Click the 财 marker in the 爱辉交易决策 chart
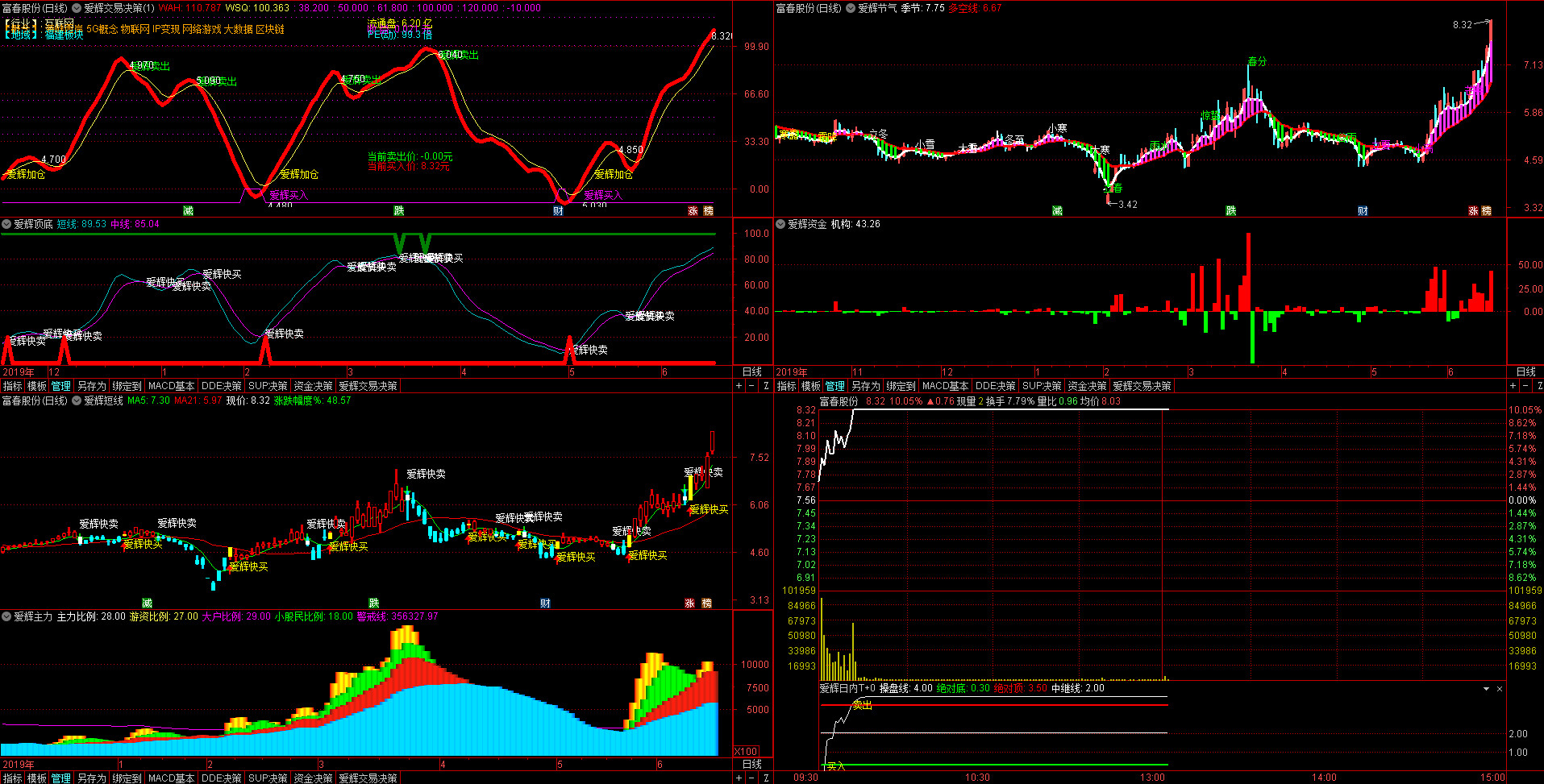This screenshot has height=784, width=1544. coord(558,210)
